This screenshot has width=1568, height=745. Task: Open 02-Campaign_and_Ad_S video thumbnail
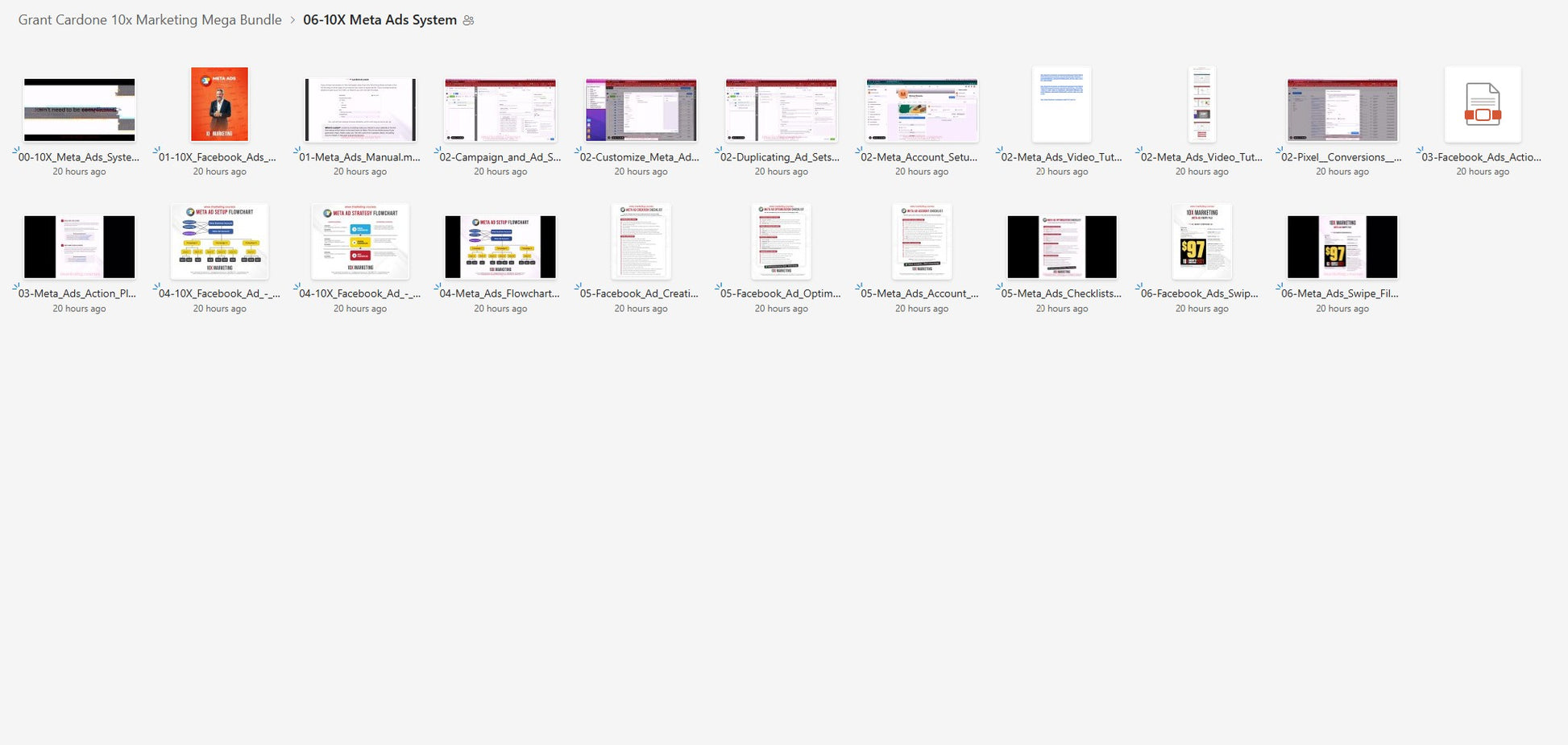500,110
